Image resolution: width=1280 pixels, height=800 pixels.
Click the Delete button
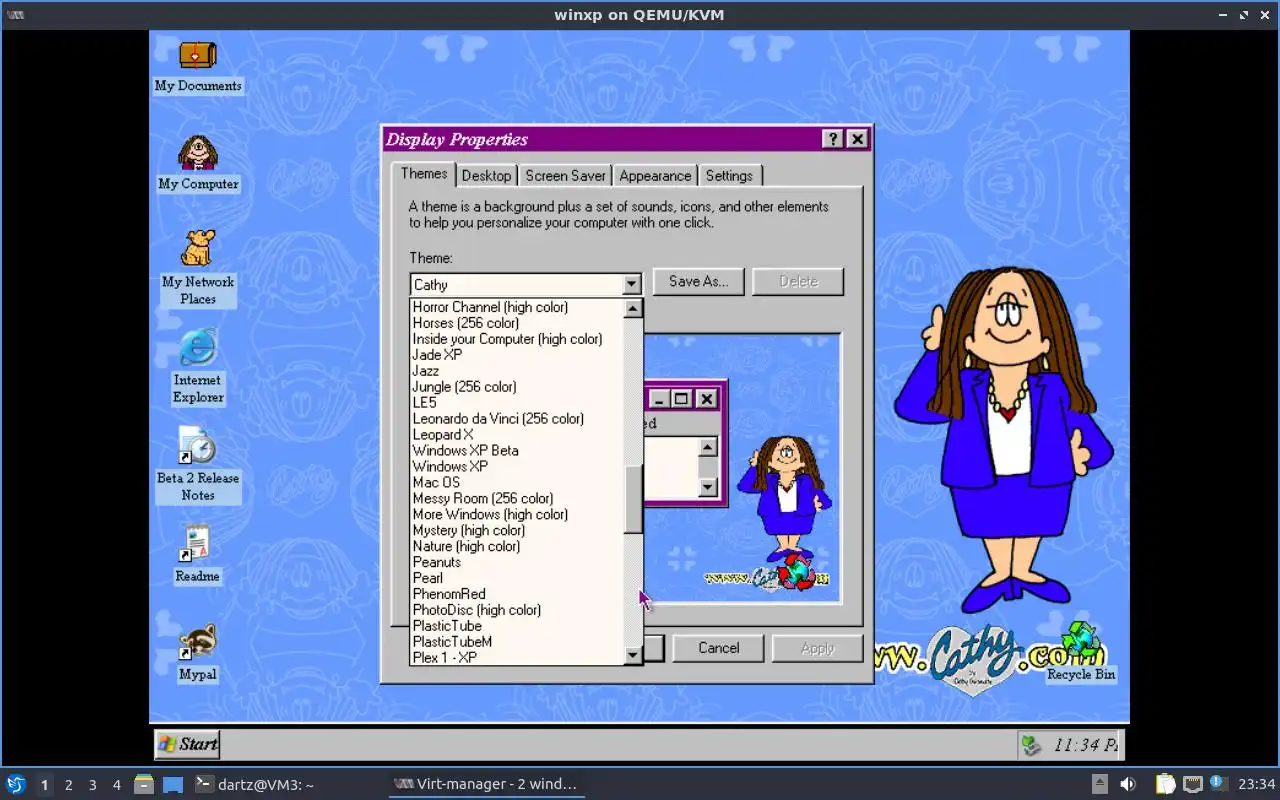click(798, 281)
